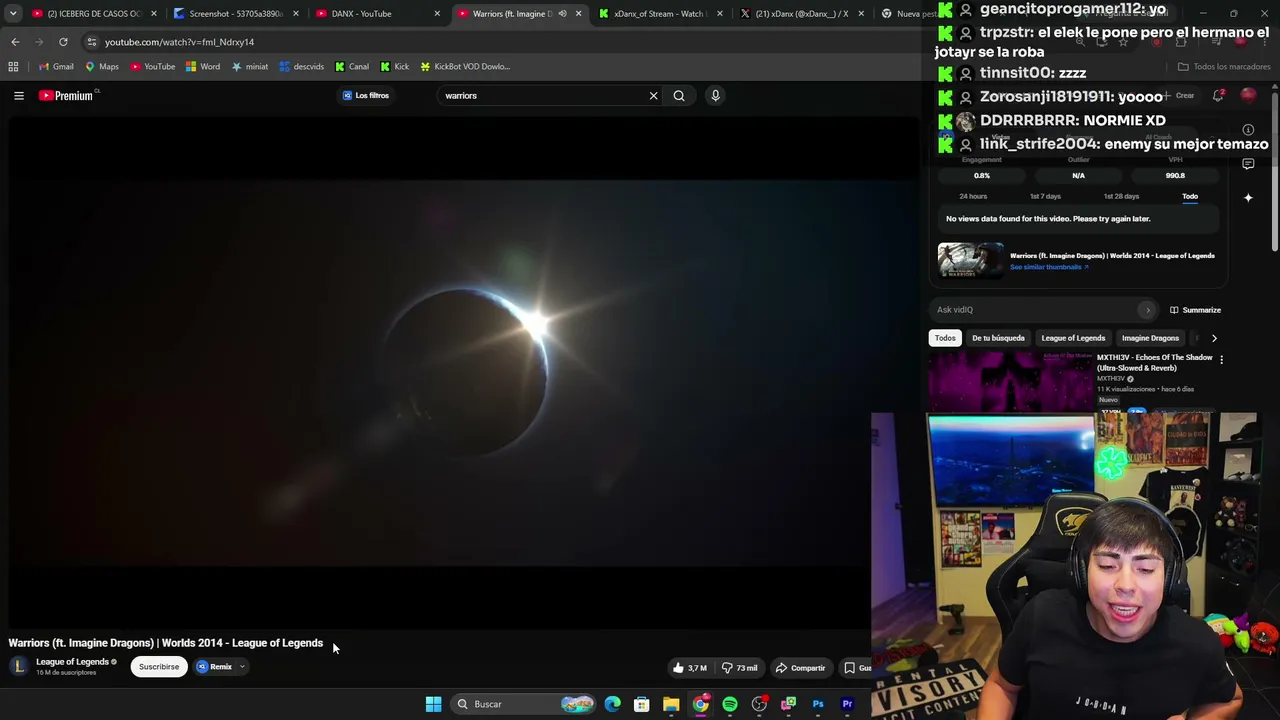Viewport: 1280px width, 720px height.
Task: Select the '24 hours' views range
Action: (x=973, y=196)
